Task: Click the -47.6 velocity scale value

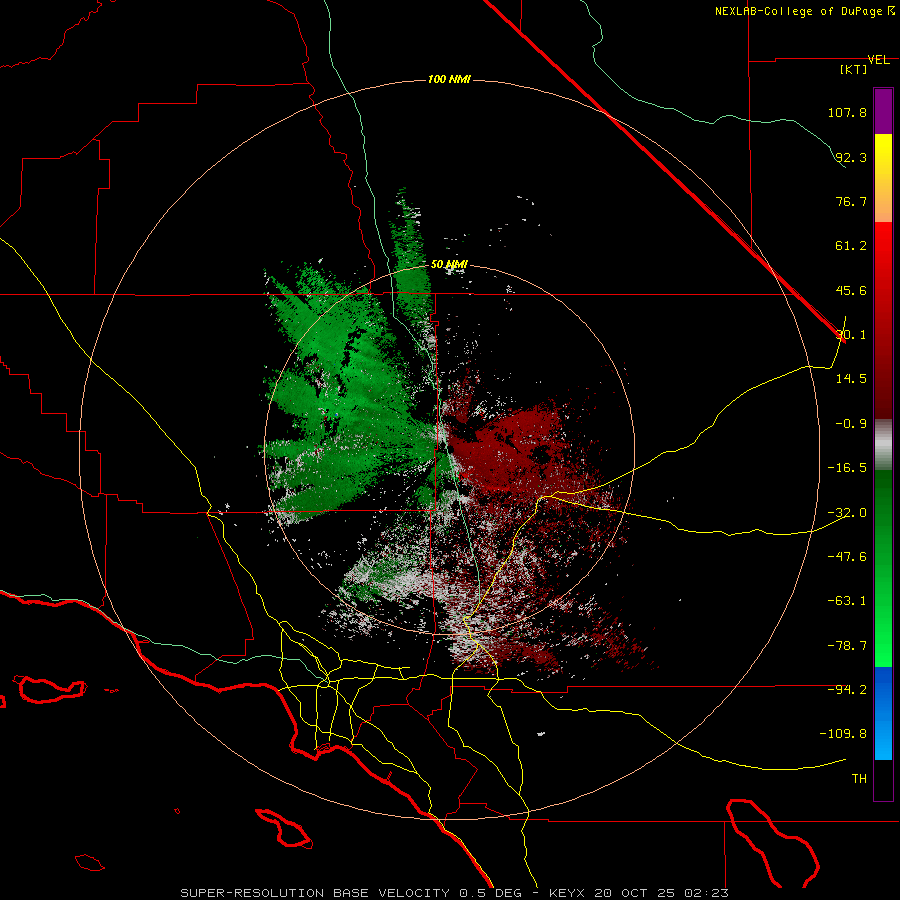Action: [847, 556]
